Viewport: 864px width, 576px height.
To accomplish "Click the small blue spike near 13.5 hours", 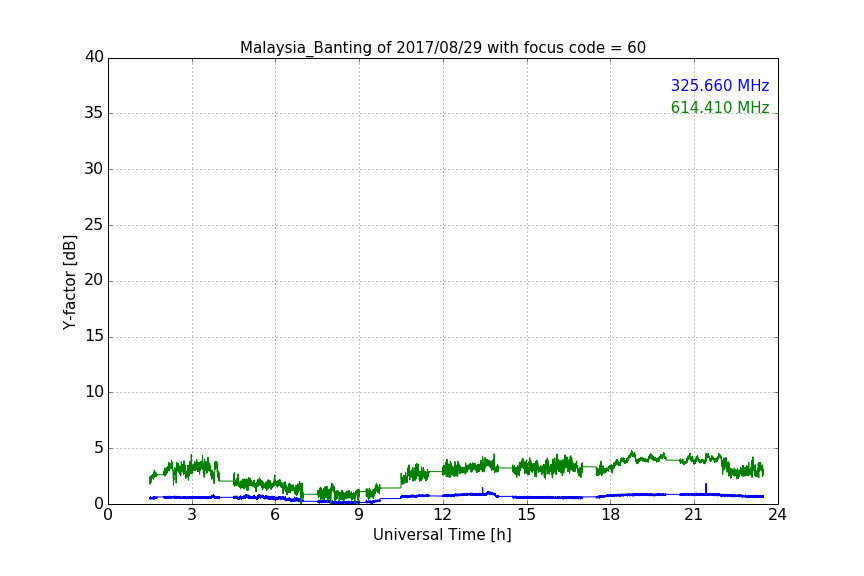I will pos(483,491).
